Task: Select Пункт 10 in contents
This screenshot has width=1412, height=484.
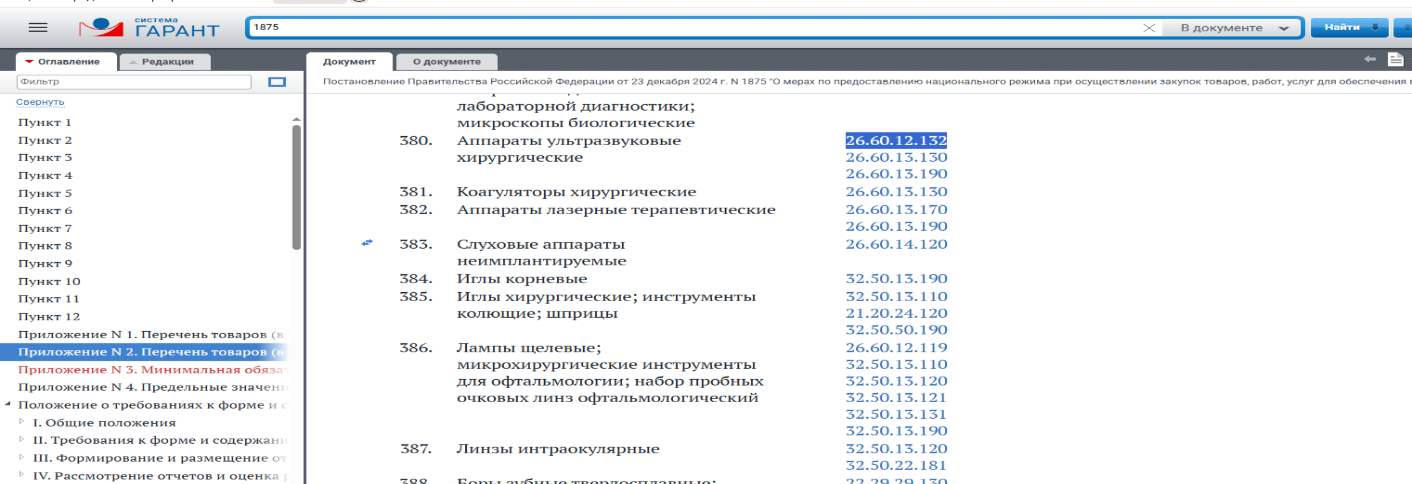Action: pyautogui.click(x=49, y=281)
